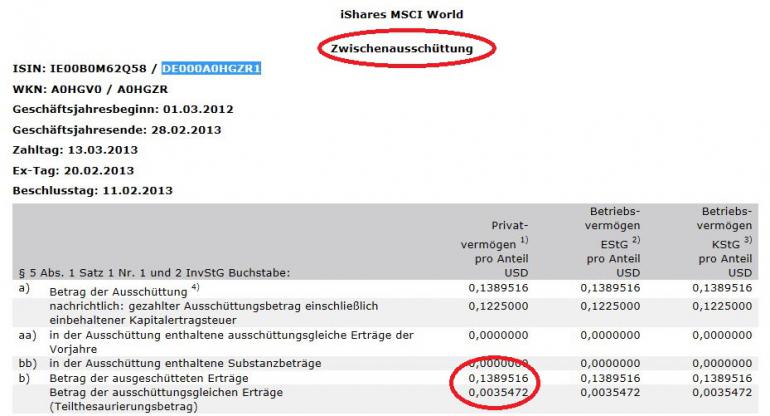Image resolution: width=770 pixels, height=416 pixels.
Task: Click EStG 0,0000000 in row bb)
Action: (x=610, y=363)
